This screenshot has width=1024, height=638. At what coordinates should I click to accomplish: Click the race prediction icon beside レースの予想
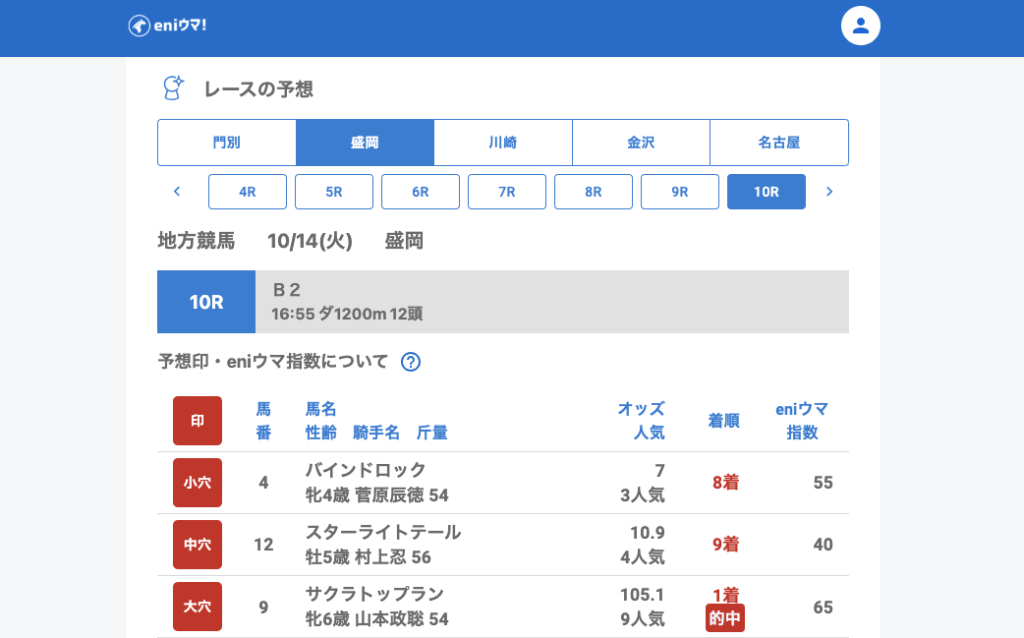(x=173, y=88)
